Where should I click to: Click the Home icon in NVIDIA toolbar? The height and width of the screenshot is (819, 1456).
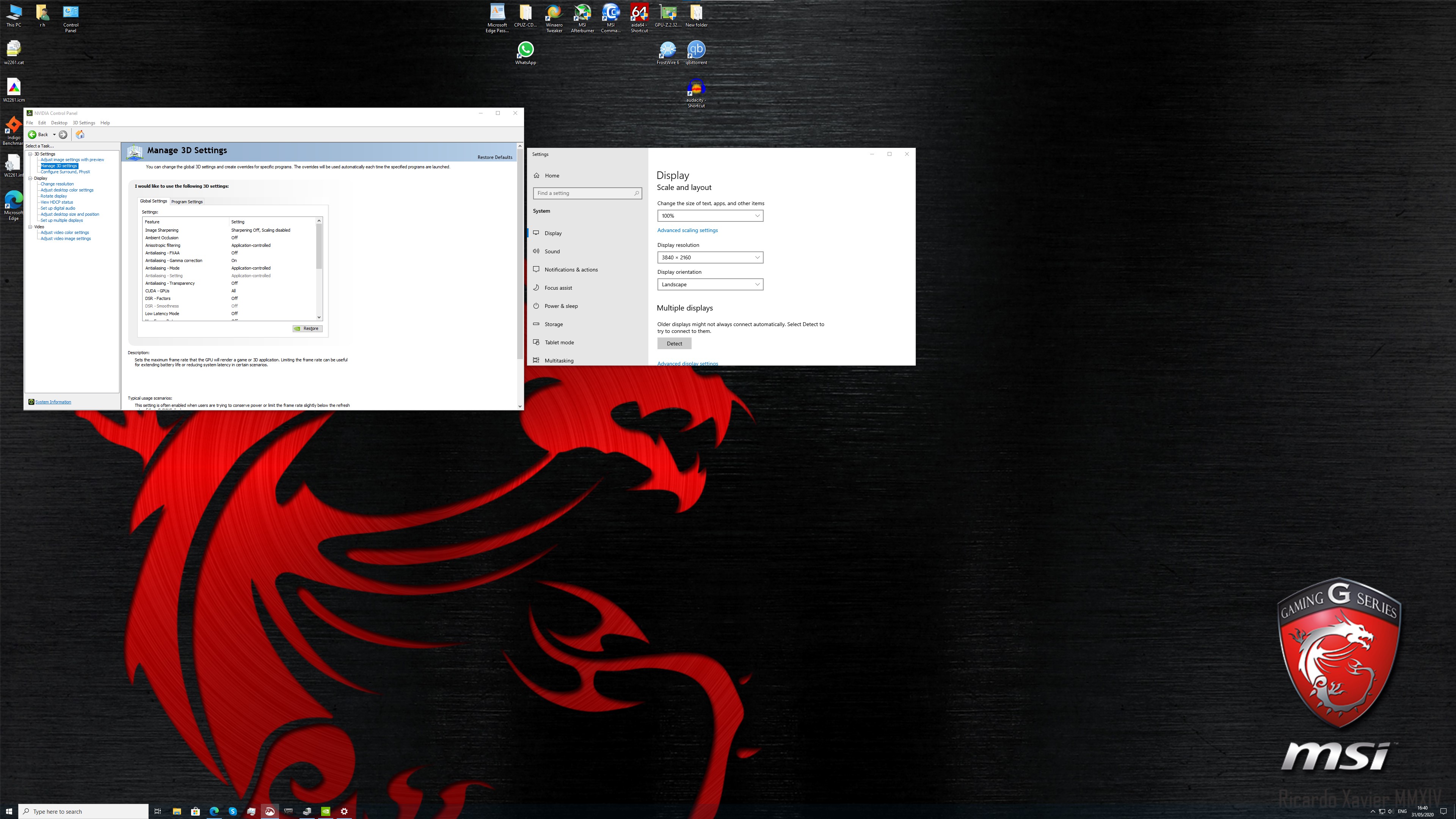[80, 135]
